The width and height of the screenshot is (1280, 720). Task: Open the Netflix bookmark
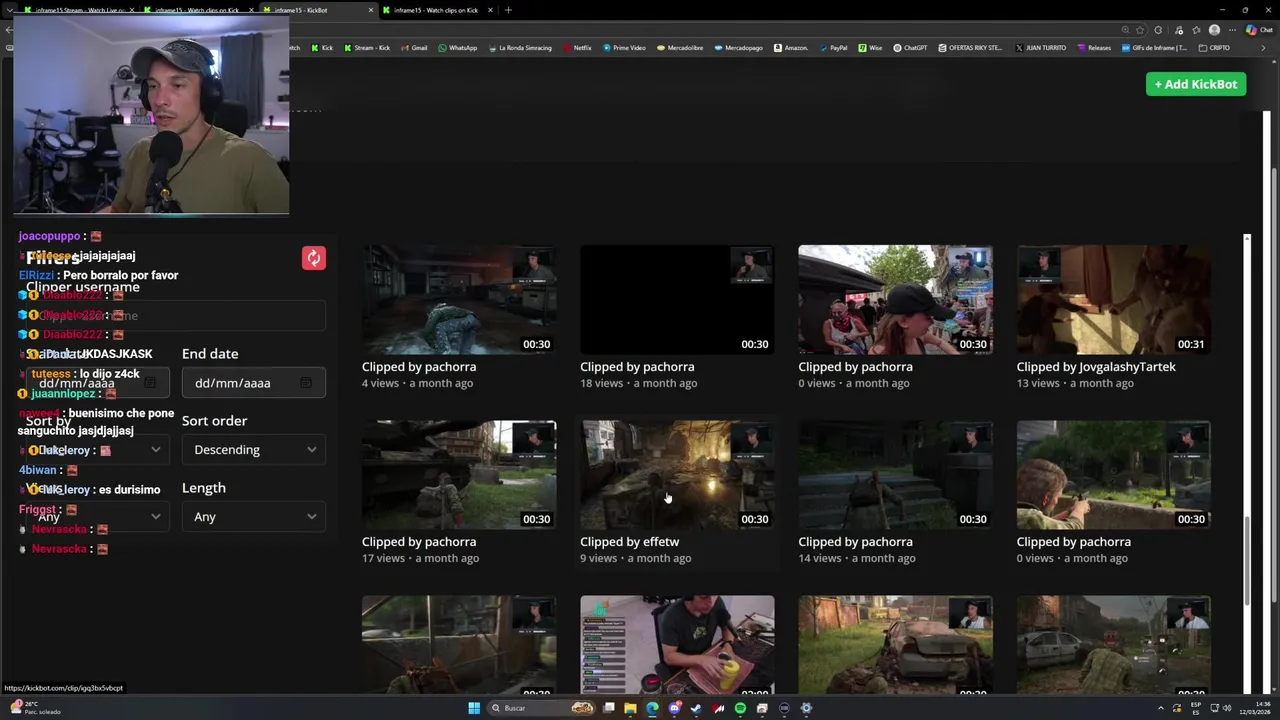click(578, 48)
